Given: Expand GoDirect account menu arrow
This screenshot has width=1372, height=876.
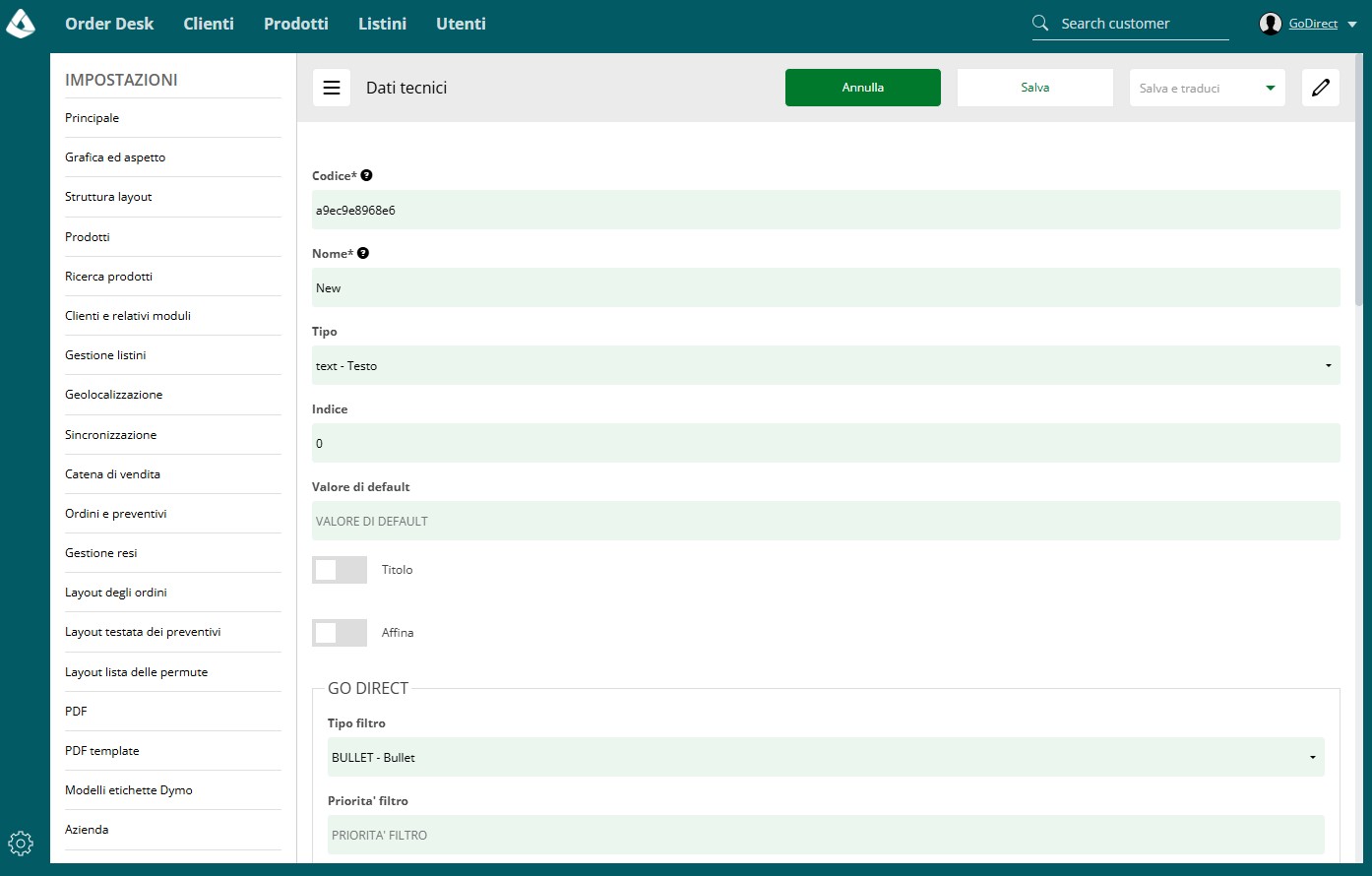Looking at the screenshot, I should click(1352, 25).
